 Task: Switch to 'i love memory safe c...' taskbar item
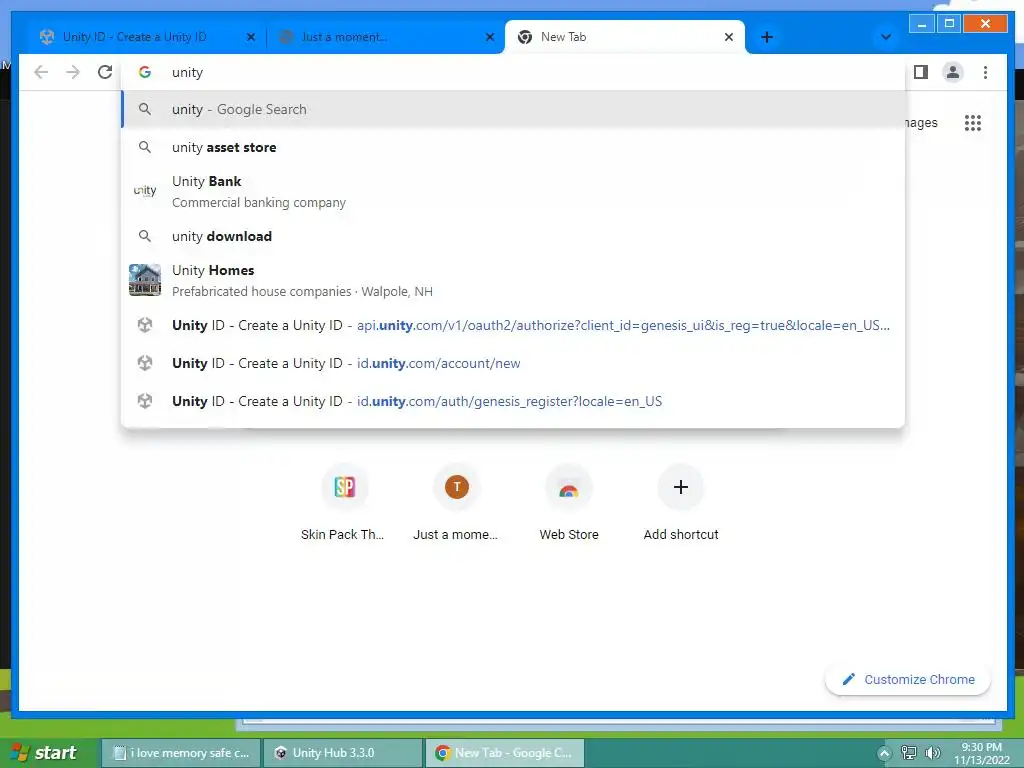(x=182, y=753)
